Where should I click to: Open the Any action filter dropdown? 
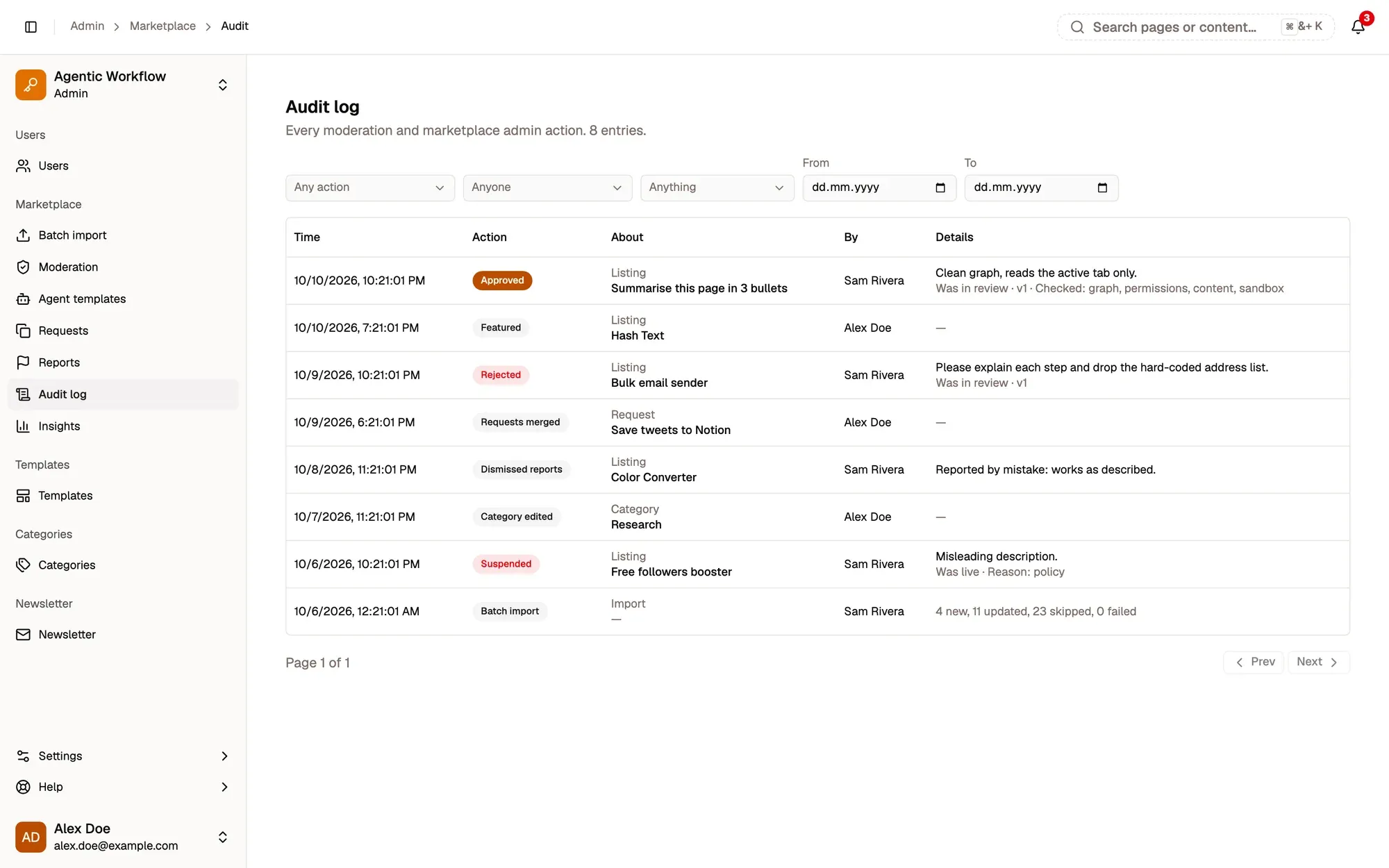(x=369, y=187)
